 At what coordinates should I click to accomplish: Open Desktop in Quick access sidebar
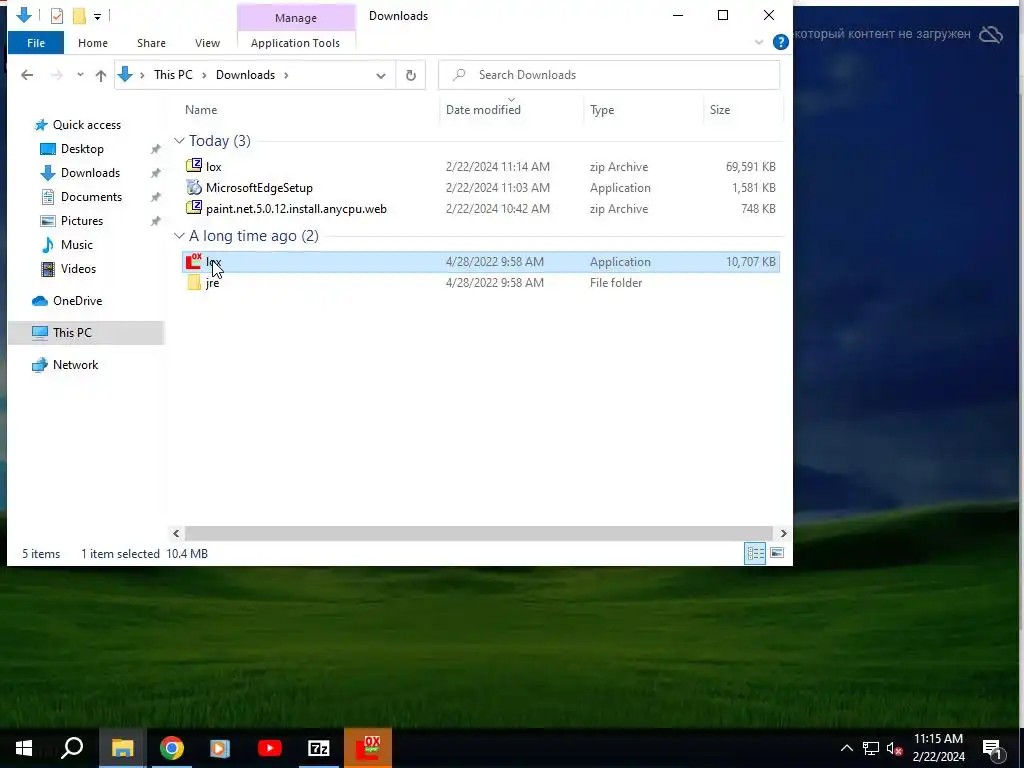click(82, 149)
